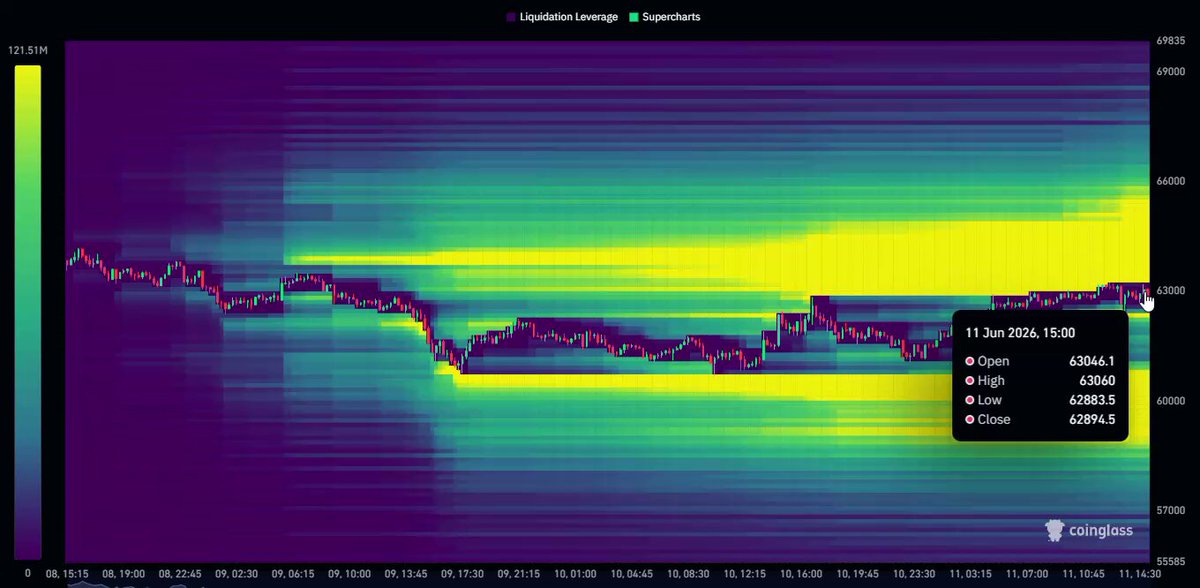The width and height of the screenshot is (1200, 588).
Task: Click the Close value 62894.5 in tooltip
Action: click(x=1092, y=420)
